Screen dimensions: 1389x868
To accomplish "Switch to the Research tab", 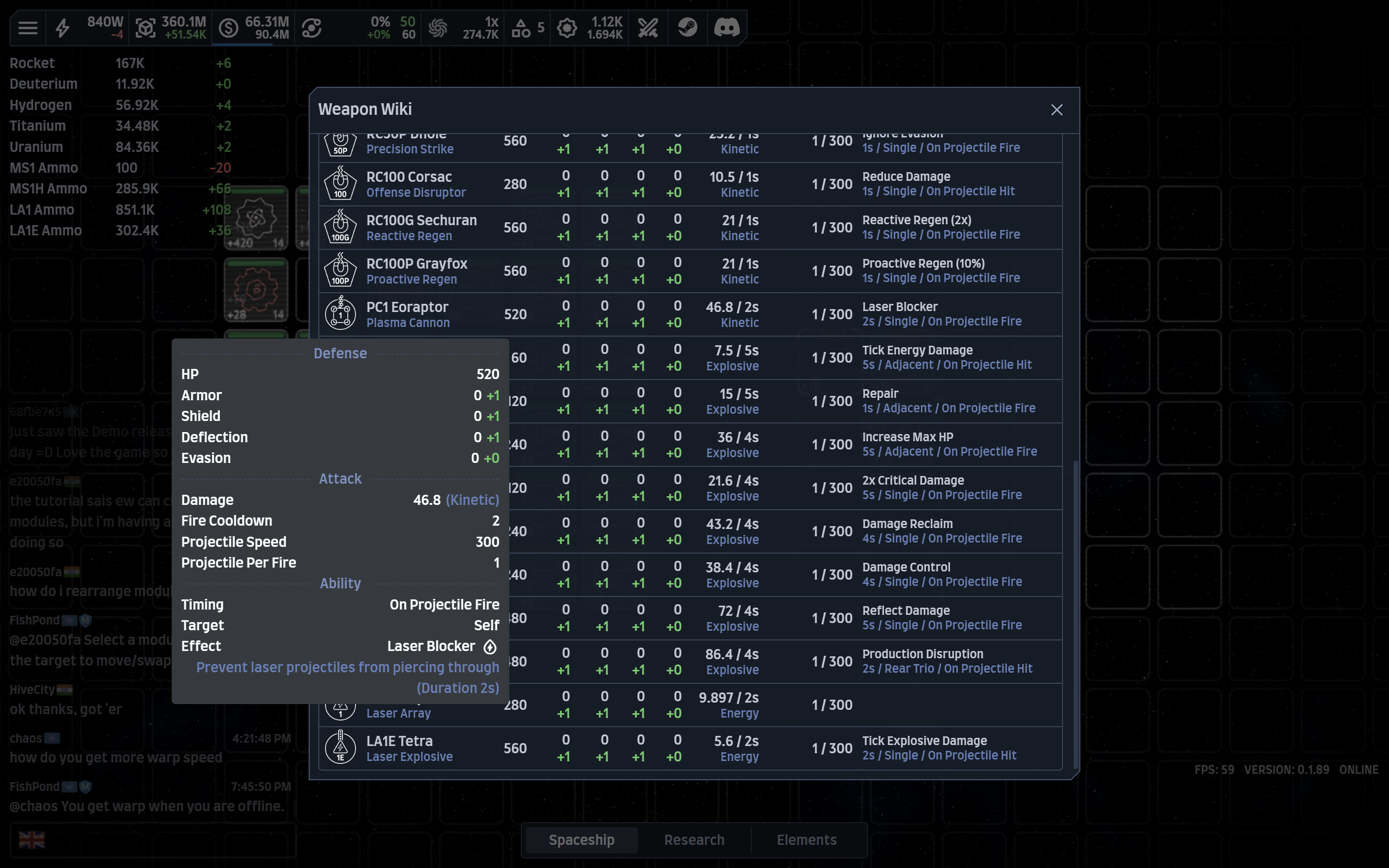I will click(694, 839).
